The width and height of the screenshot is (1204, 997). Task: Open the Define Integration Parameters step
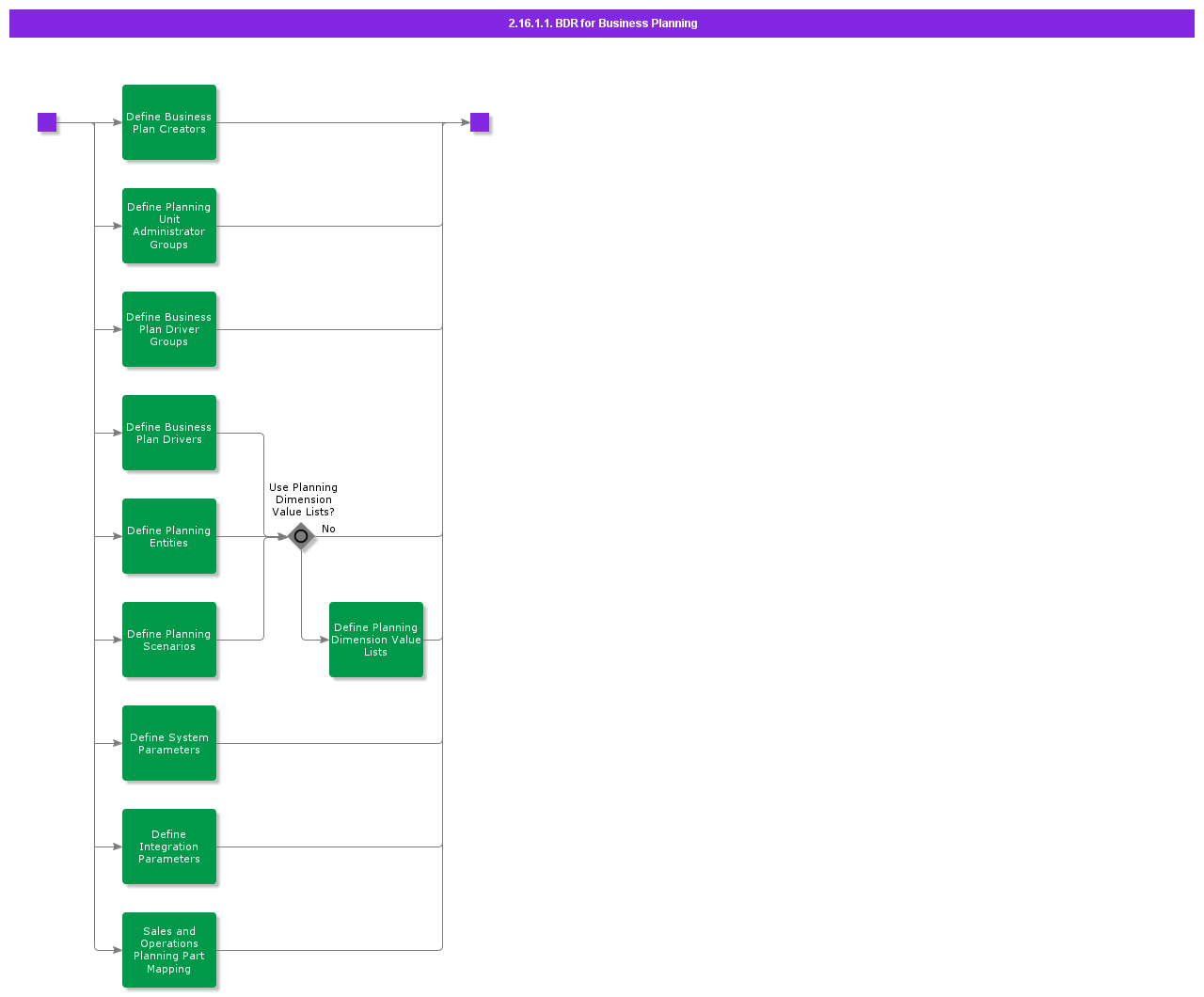[x=169, y=847]
